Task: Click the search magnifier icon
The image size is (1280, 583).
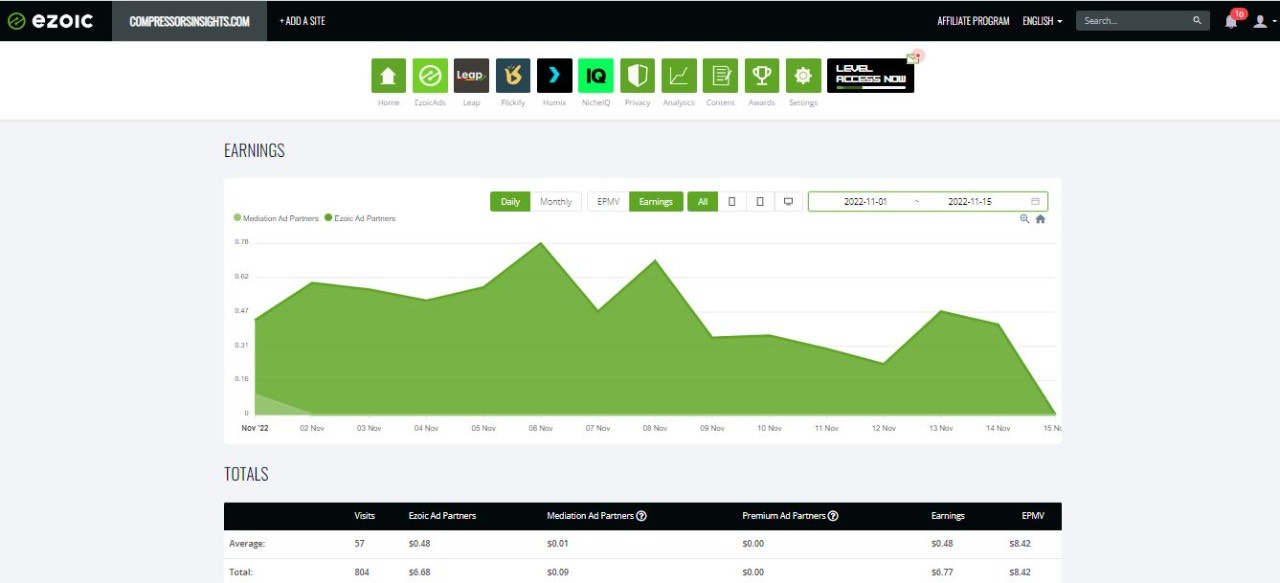Action: [x=1197, y=21]
